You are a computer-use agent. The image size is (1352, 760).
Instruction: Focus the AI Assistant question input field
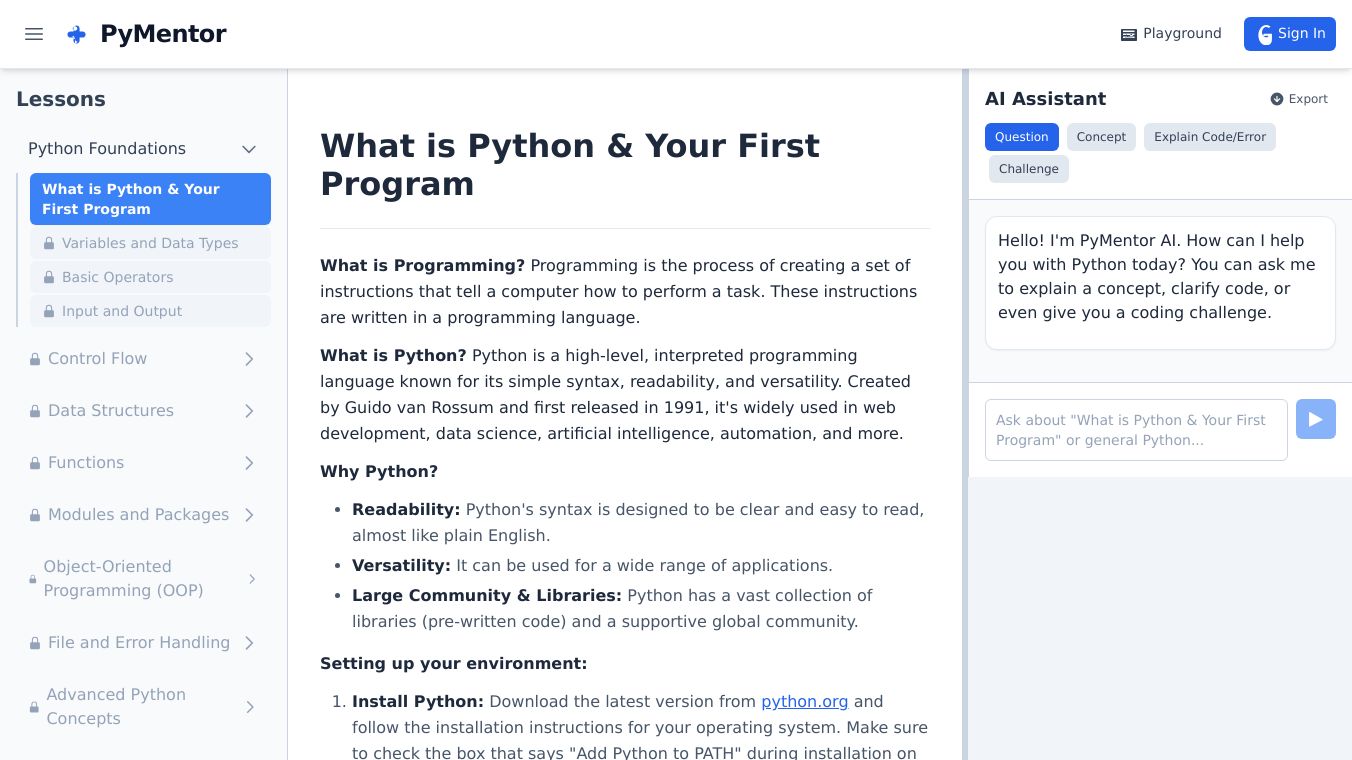(1135, 430)
